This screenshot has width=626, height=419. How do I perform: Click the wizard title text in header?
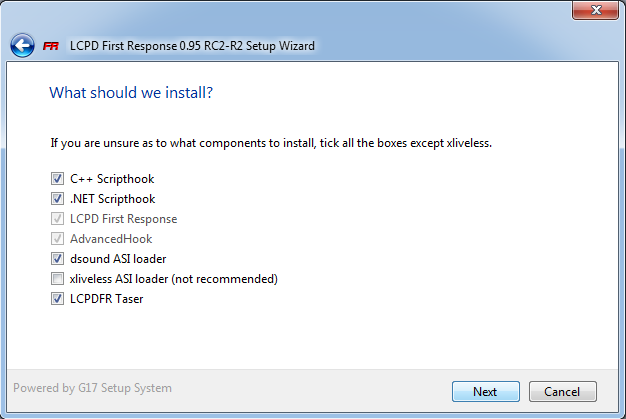pos(193,46)
